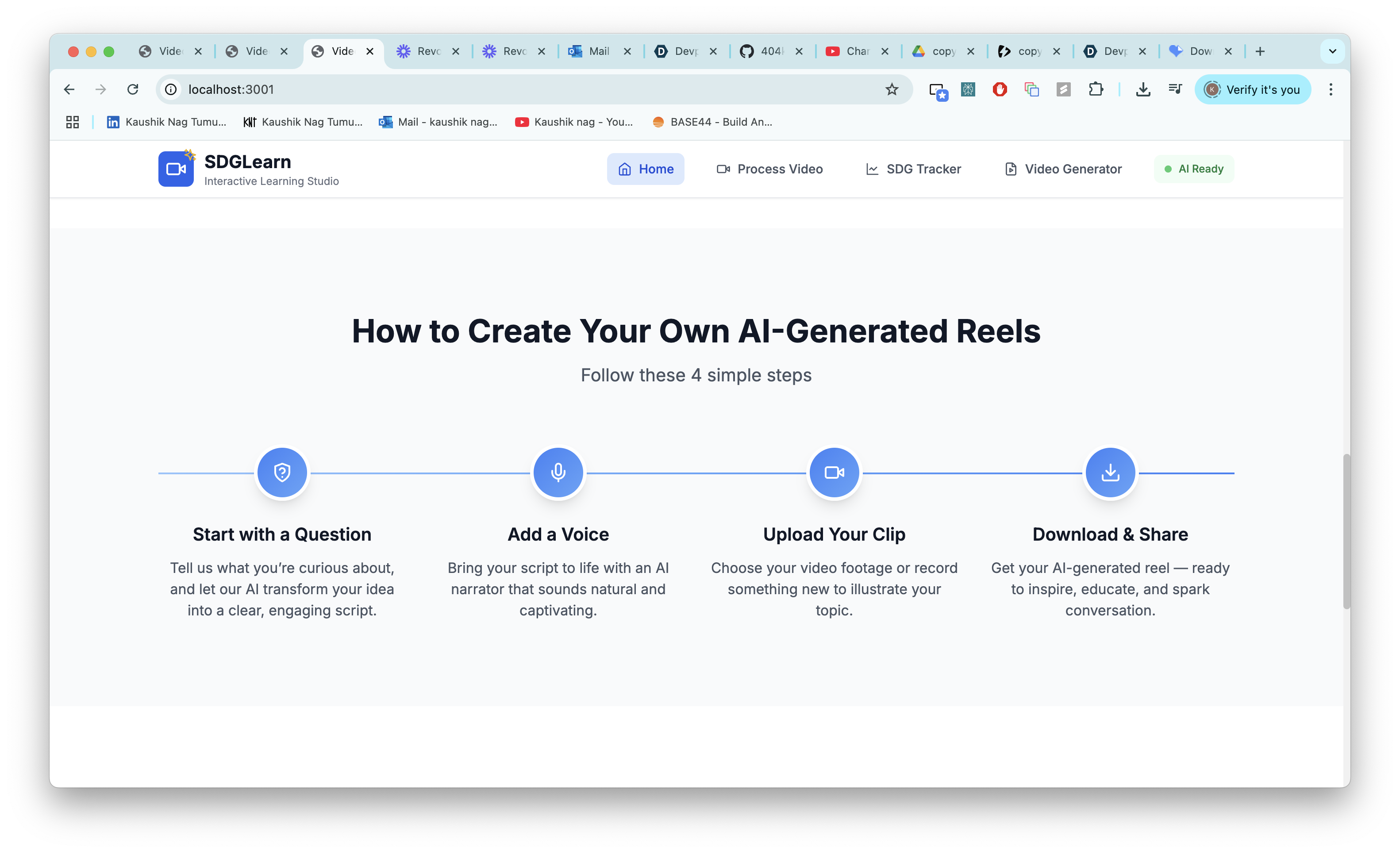The height and width of the screenshot is (853, 1400).
Task: Reload the localhost page
Action: 132,89
